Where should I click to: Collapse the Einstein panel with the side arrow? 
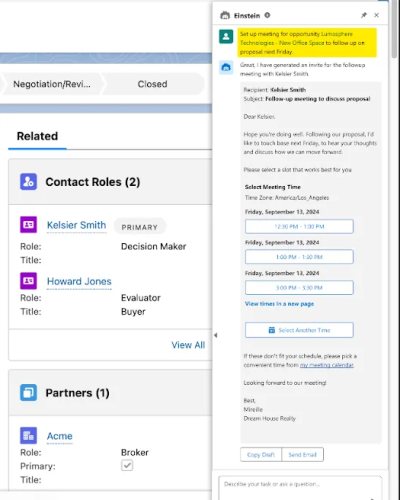[x=215, y=335]
